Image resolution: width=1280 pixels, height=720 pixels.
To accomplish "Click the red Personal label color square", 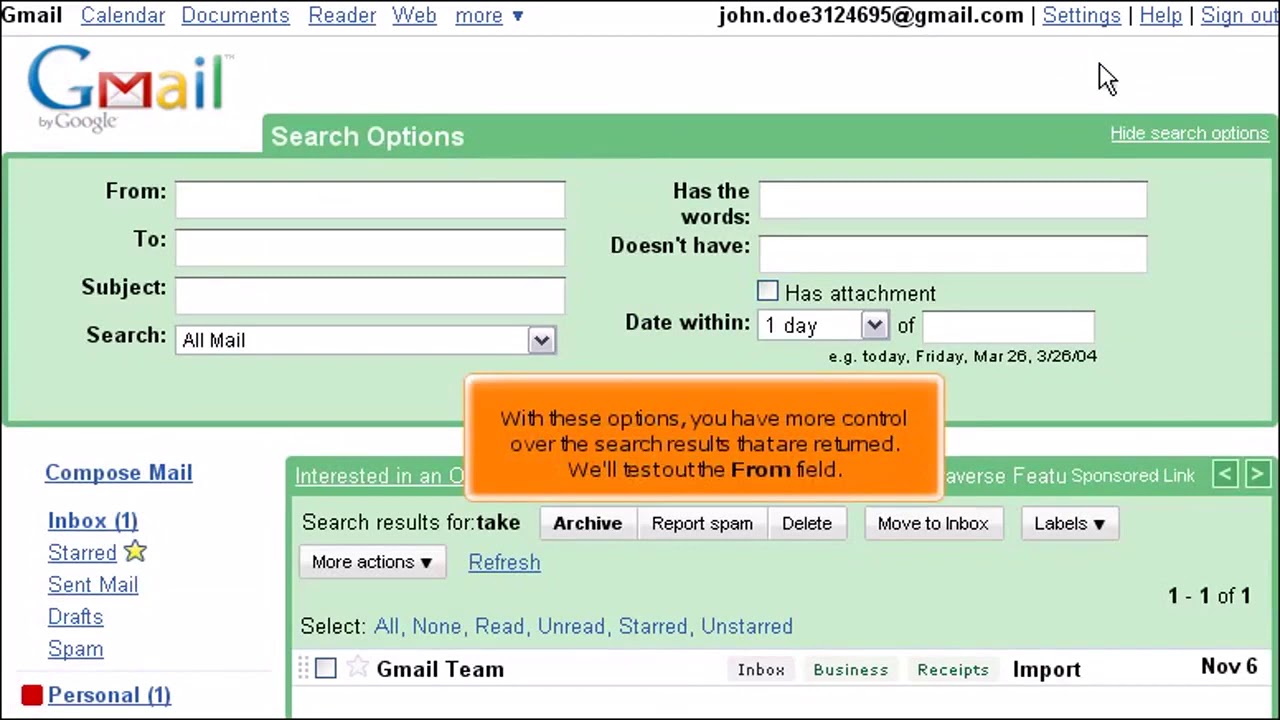I will tap(32, 694).
